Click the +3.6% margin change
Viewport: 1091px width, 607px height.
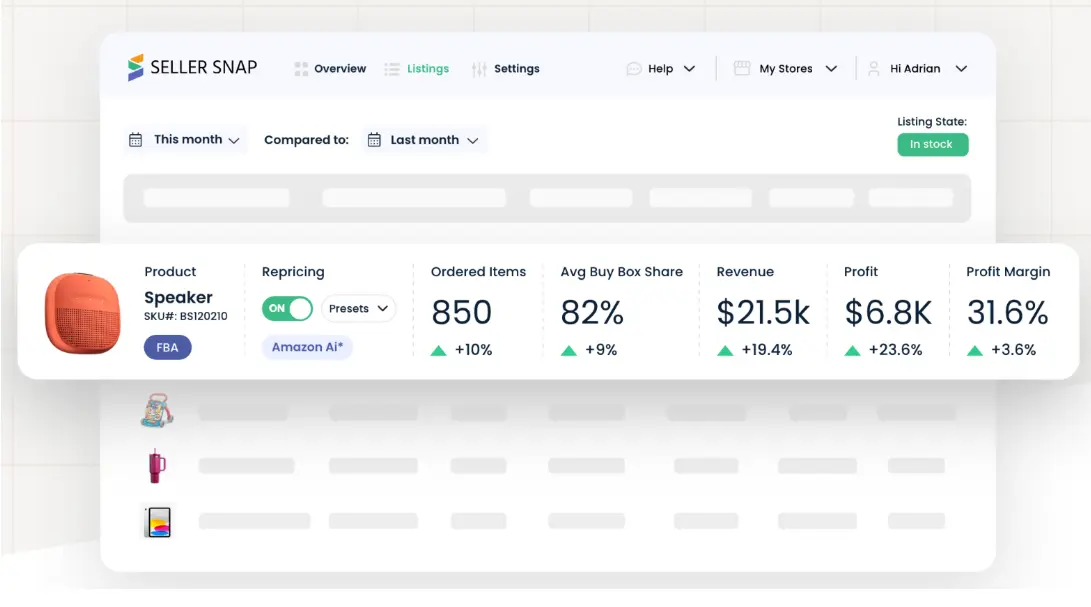[x=1014, y=350]
